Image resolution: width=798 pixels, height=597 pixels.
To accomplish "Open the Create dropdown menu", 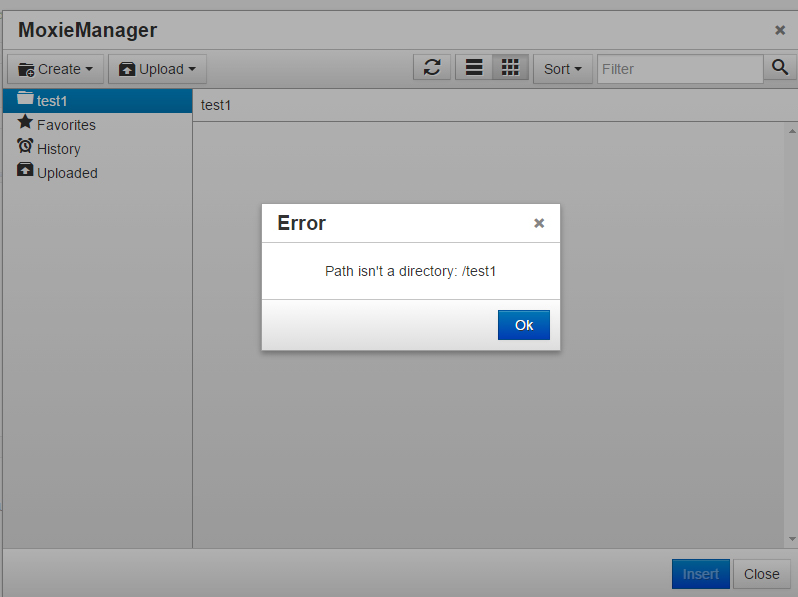I will pos(56,69).
